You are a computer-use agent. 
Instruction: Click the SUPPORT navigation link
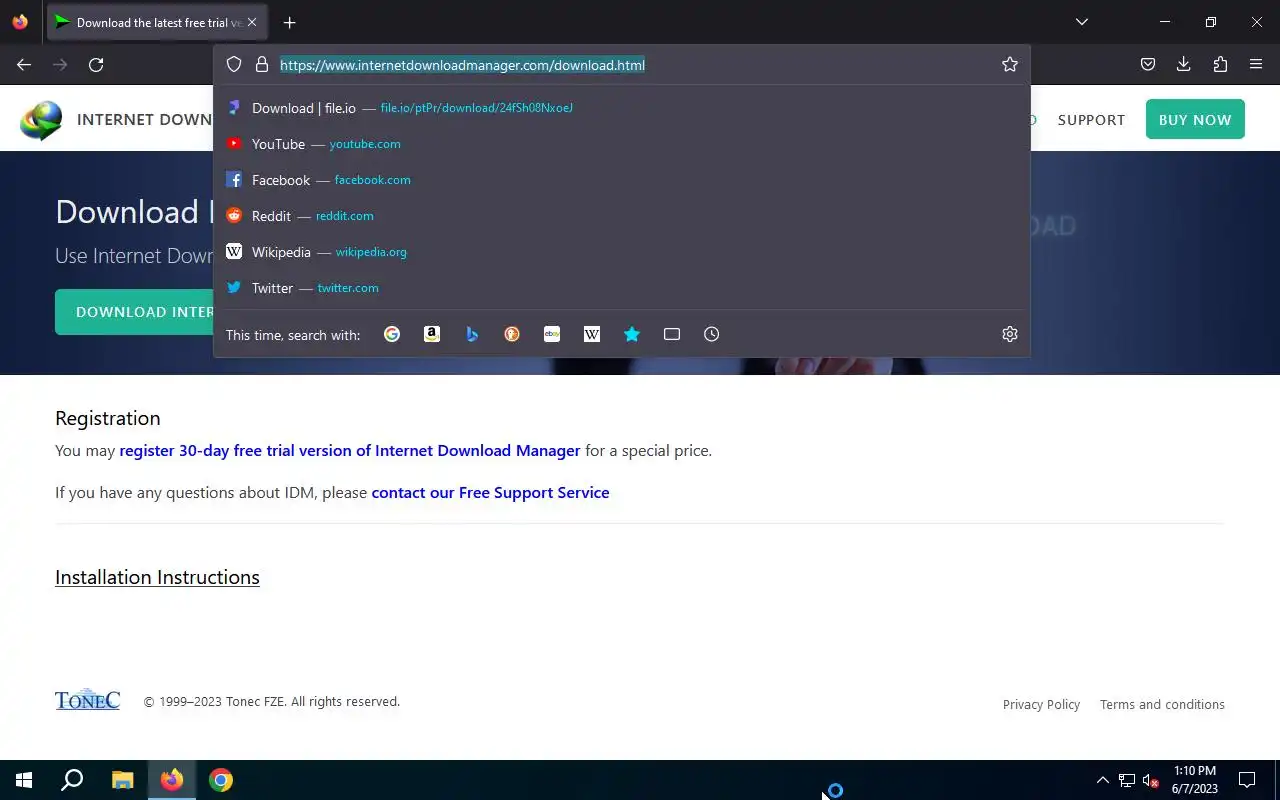(x=1091, y=120)
